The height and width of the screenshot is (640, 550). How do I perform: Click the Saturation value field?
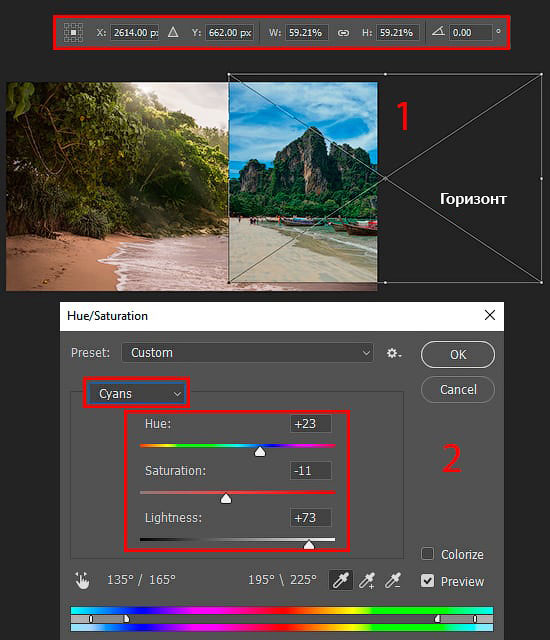[310, 471]
